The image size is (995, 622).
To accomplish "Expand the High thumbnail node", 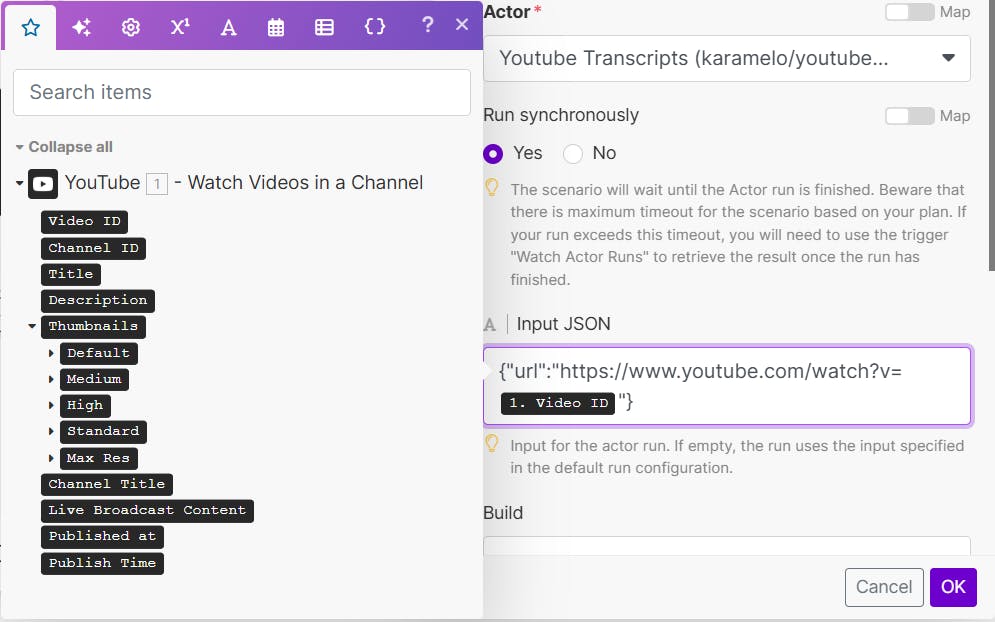I will [x=51, y=405].
